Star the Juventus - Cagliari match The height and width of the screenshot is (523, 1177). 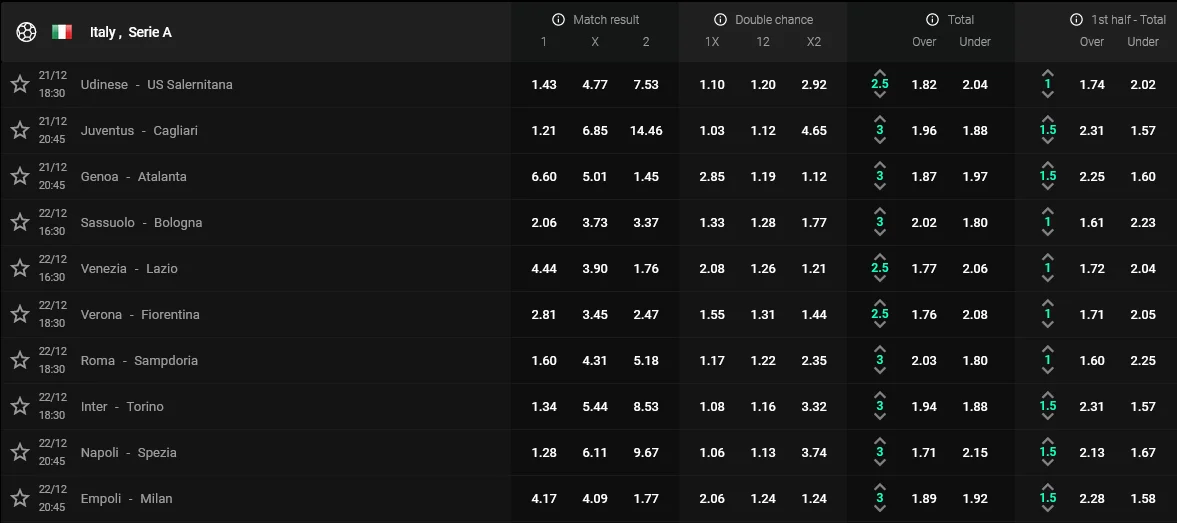(x=19, y=130)
